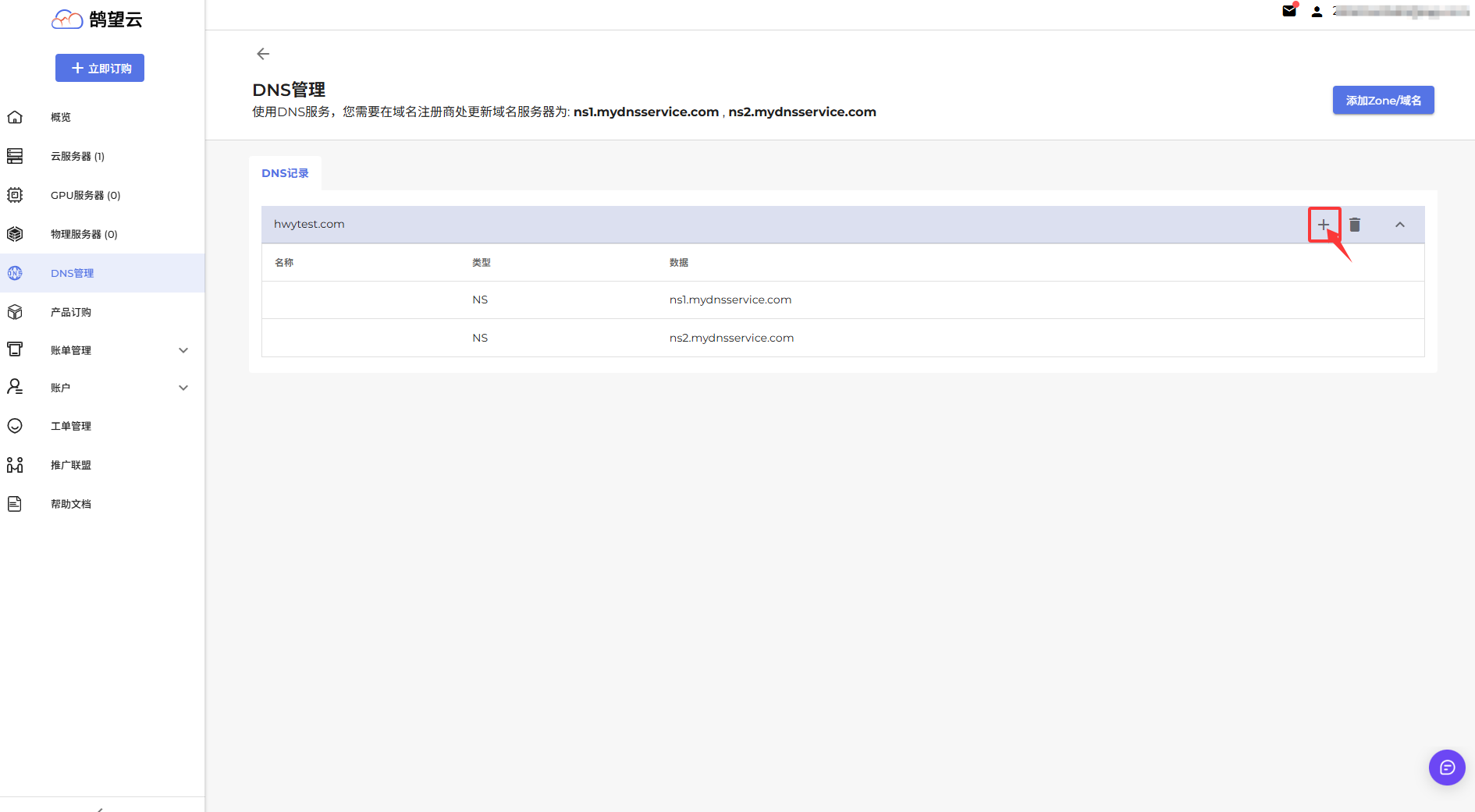This screenshot has width=1475, height=812.
Task: Go back using the left arrow
Action: tap(263, 54)
